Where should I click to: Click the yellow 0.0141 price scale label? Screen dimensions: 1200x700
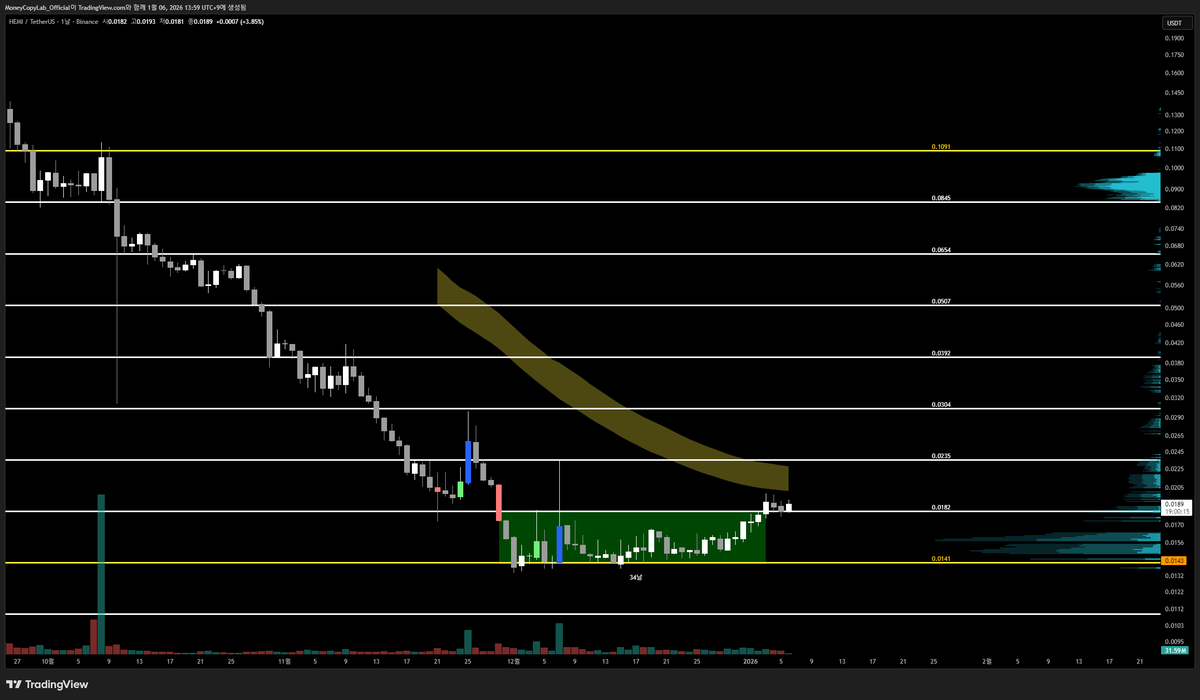pos(1176,561)
